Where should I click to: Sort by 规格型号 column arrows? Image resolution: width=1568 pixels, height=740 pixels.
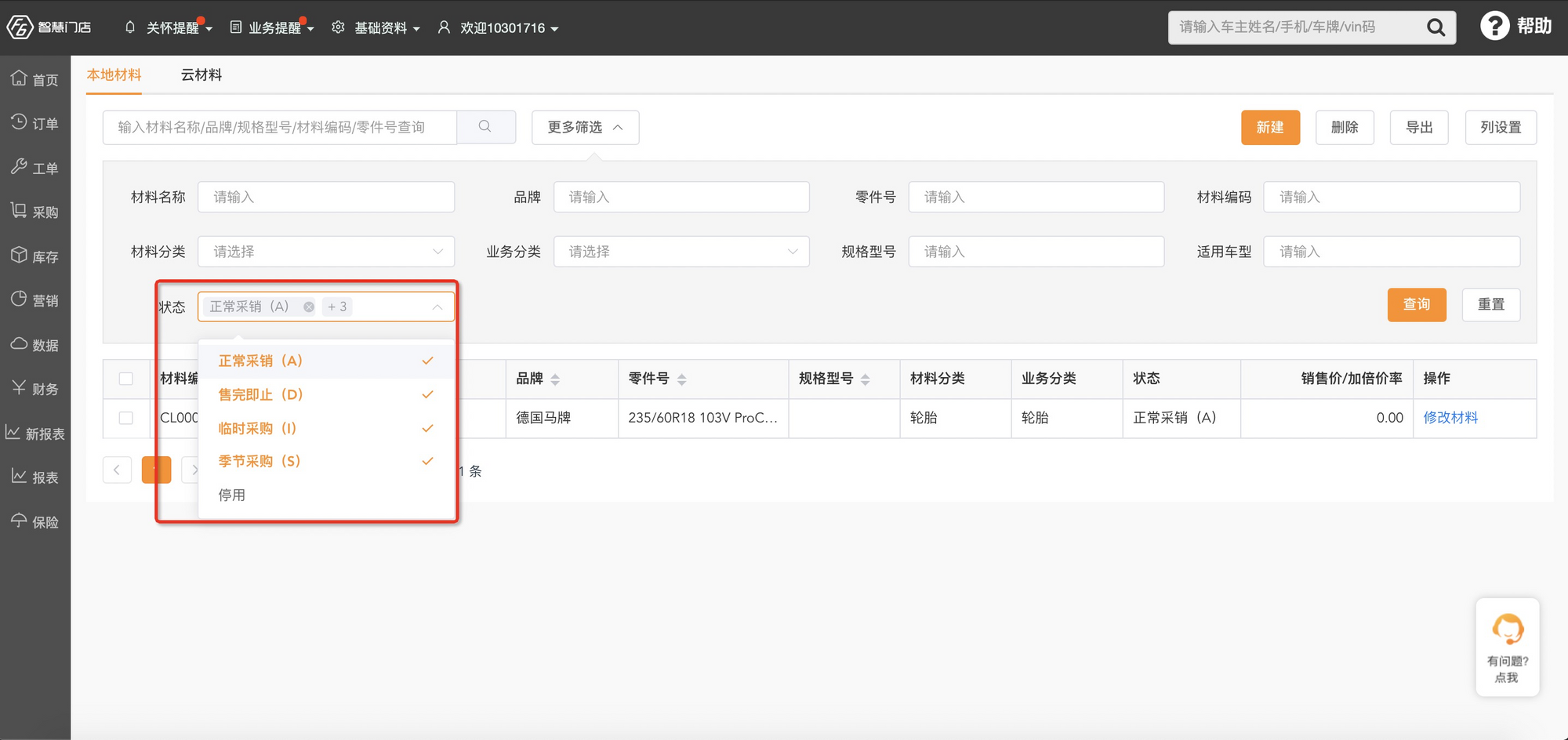[x=865, y=379]
